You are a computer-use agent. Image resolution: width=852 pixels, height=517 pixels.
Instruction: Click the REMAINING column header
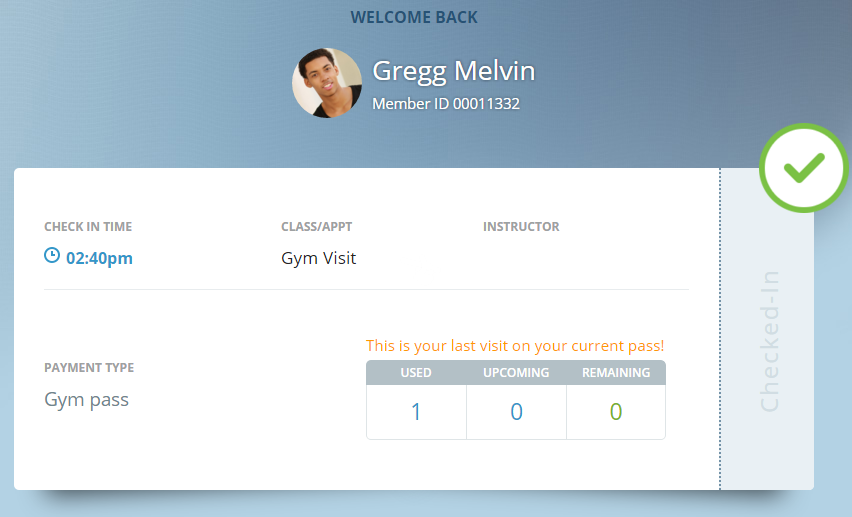coord(616,372)
